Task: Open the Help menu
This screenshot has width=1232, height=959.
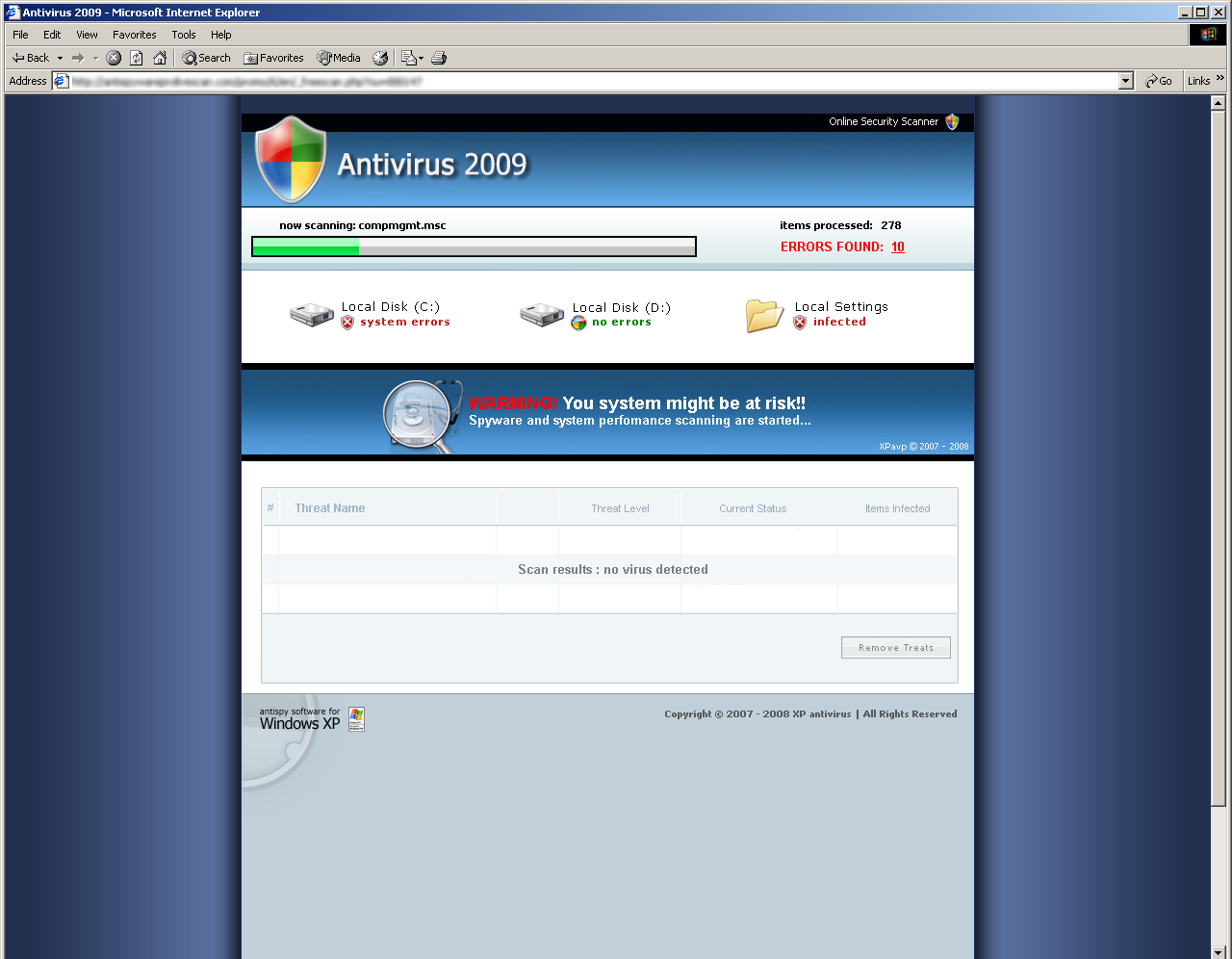Action: 221,35
